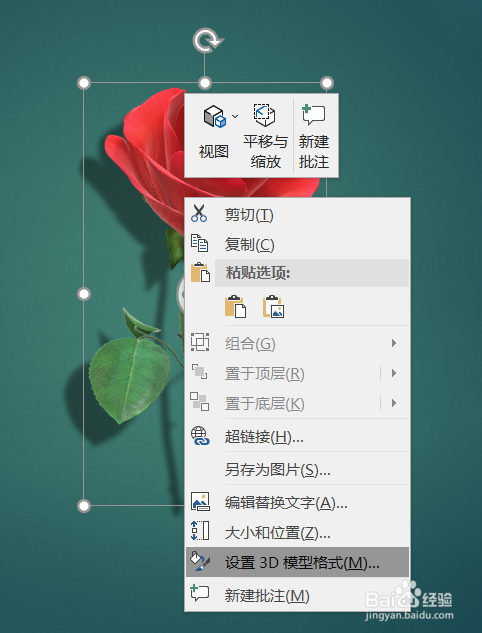Viewport: 482px width, 633px height.
Task: Open 编辑替换文字(A)... menu item
Action: (x=298, y=503)
